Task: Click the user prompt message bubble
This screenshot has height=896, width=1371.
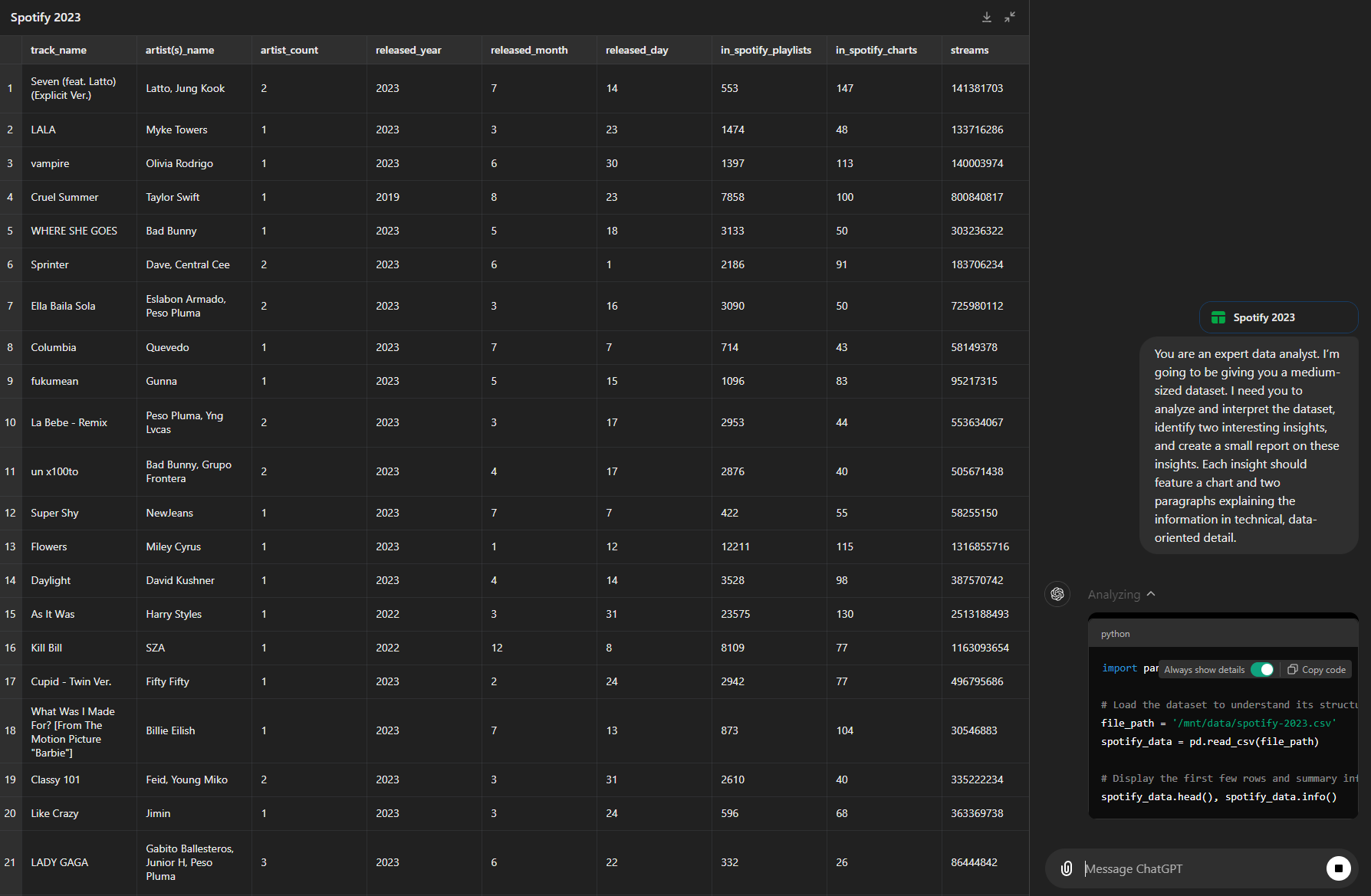Action: coord(1249,445)
